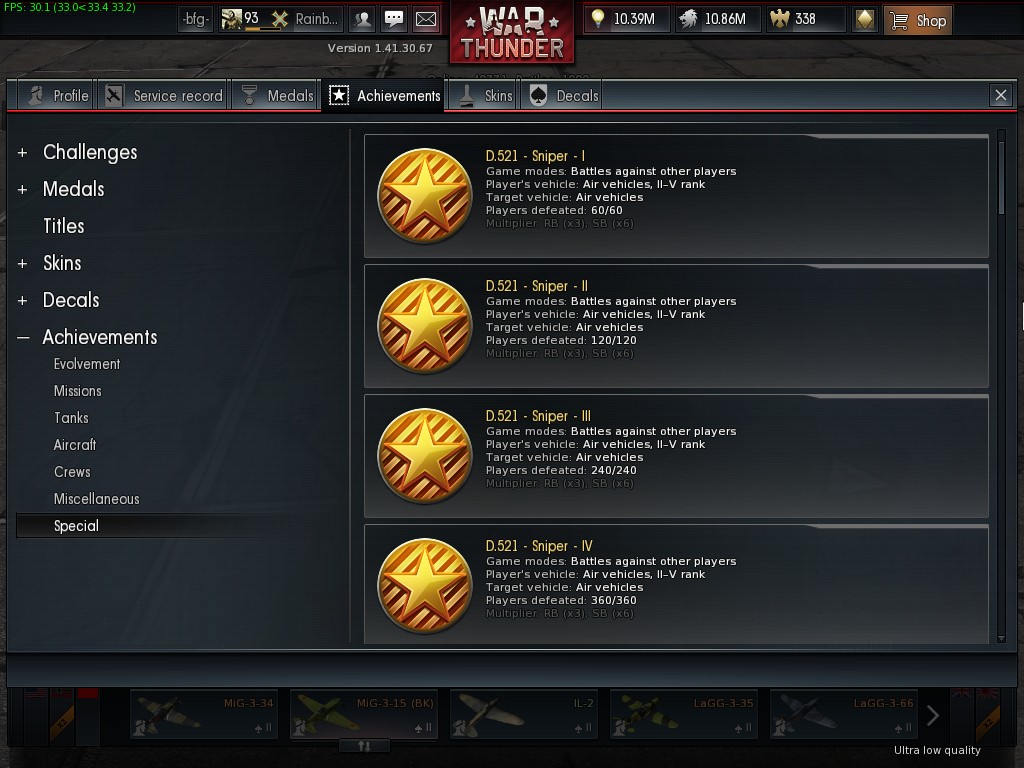Open the friends/contacts icon in top bar
Image resolution: width=1024 pixels, height=768 pixels.
(362, 19)
